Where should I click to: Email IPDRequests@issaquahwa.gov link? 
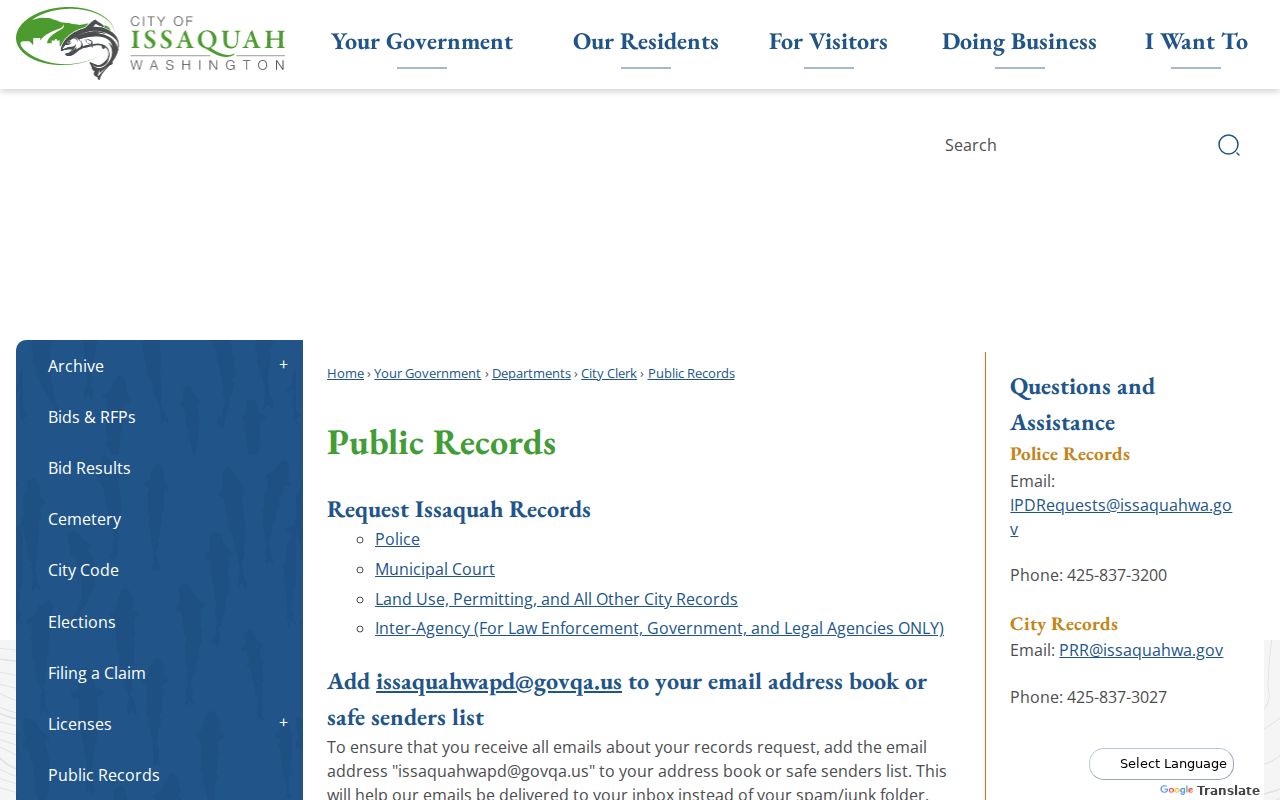(x=1121, y=517)
